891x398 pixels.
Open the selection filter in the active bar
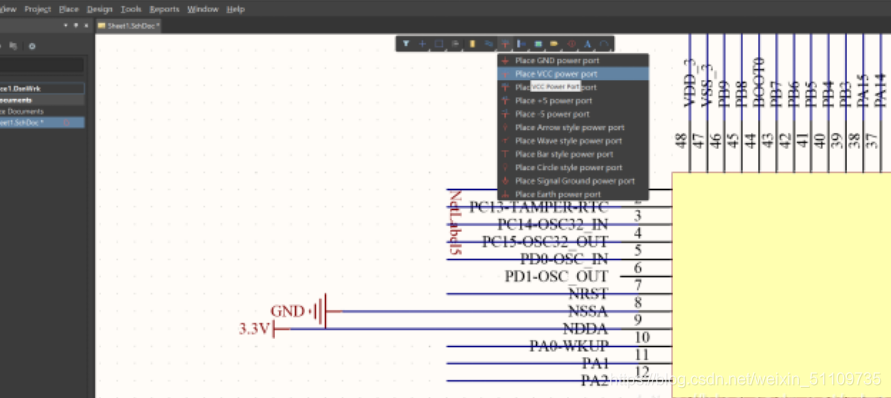point(406,44)
